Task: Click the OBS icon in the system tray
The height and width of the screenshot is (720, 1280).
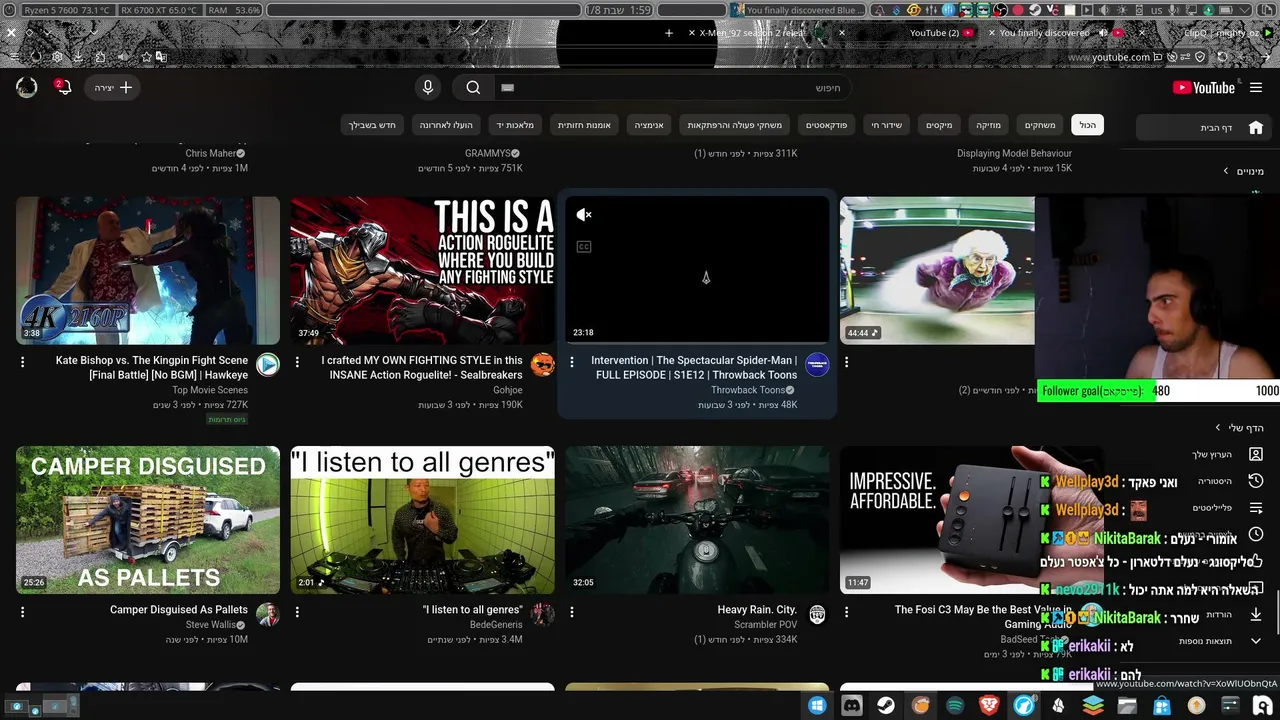Action: pos(998,9)
